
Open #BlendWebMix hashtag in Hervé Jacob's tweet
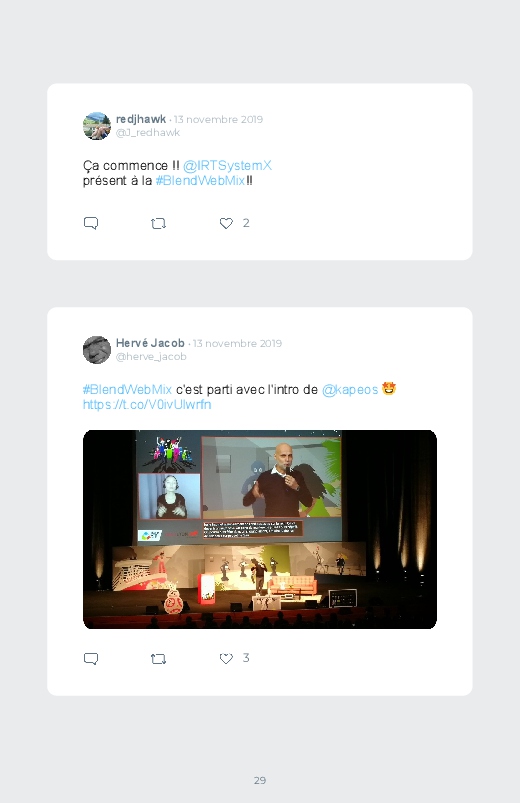[x=127, y=389]
